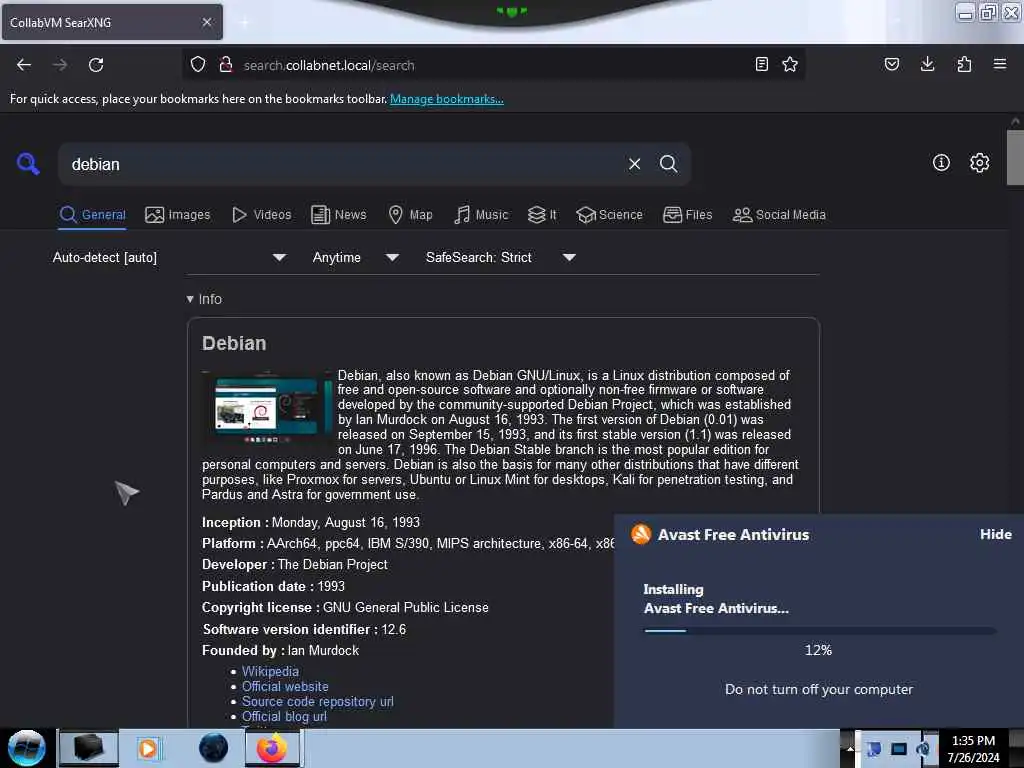Toggle reader view icon in address bar
The height and width of the screenshot is (768, 1024).
(761, 64)
